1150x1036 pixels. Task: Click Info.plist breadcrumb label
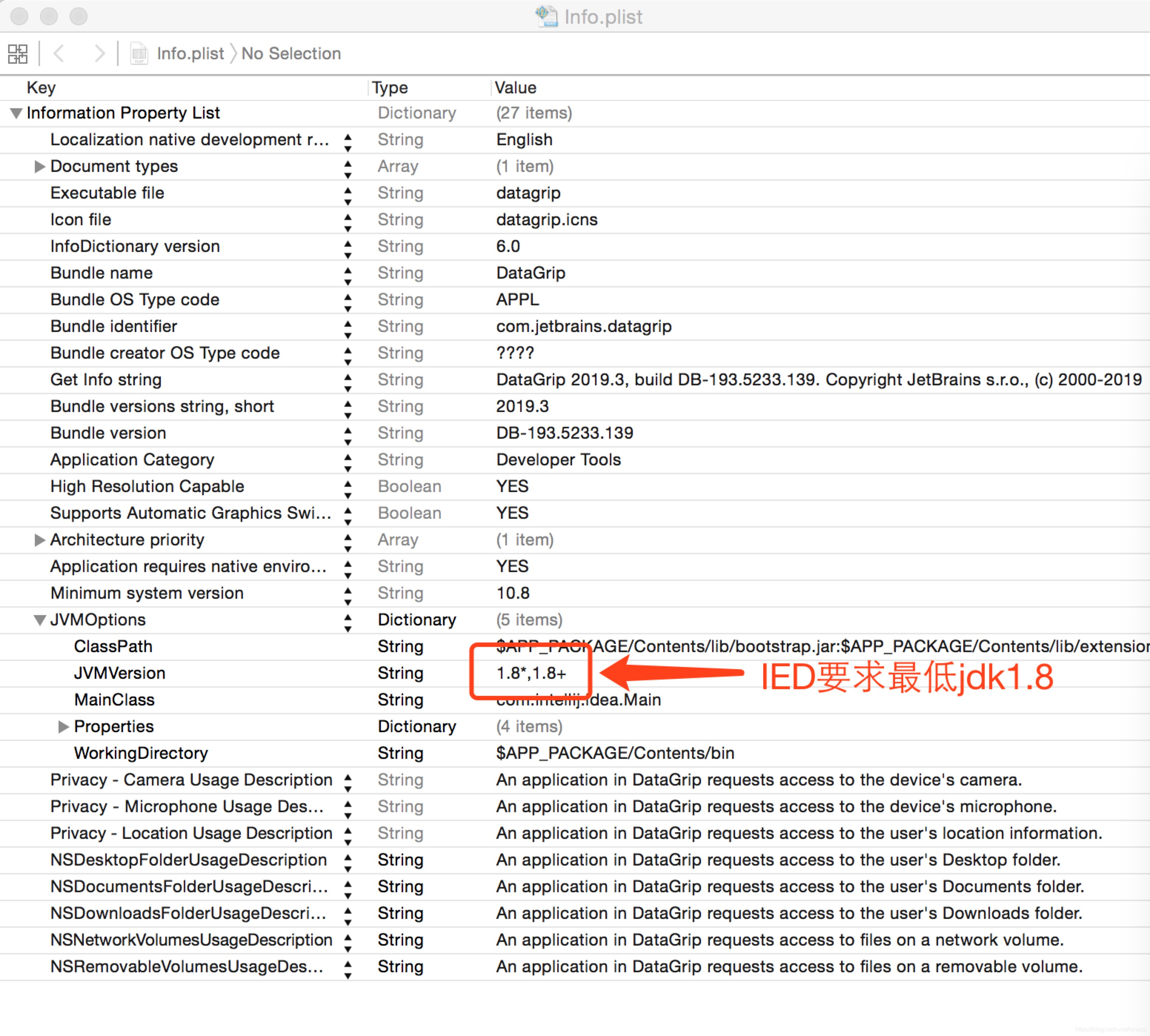(190, 53)
